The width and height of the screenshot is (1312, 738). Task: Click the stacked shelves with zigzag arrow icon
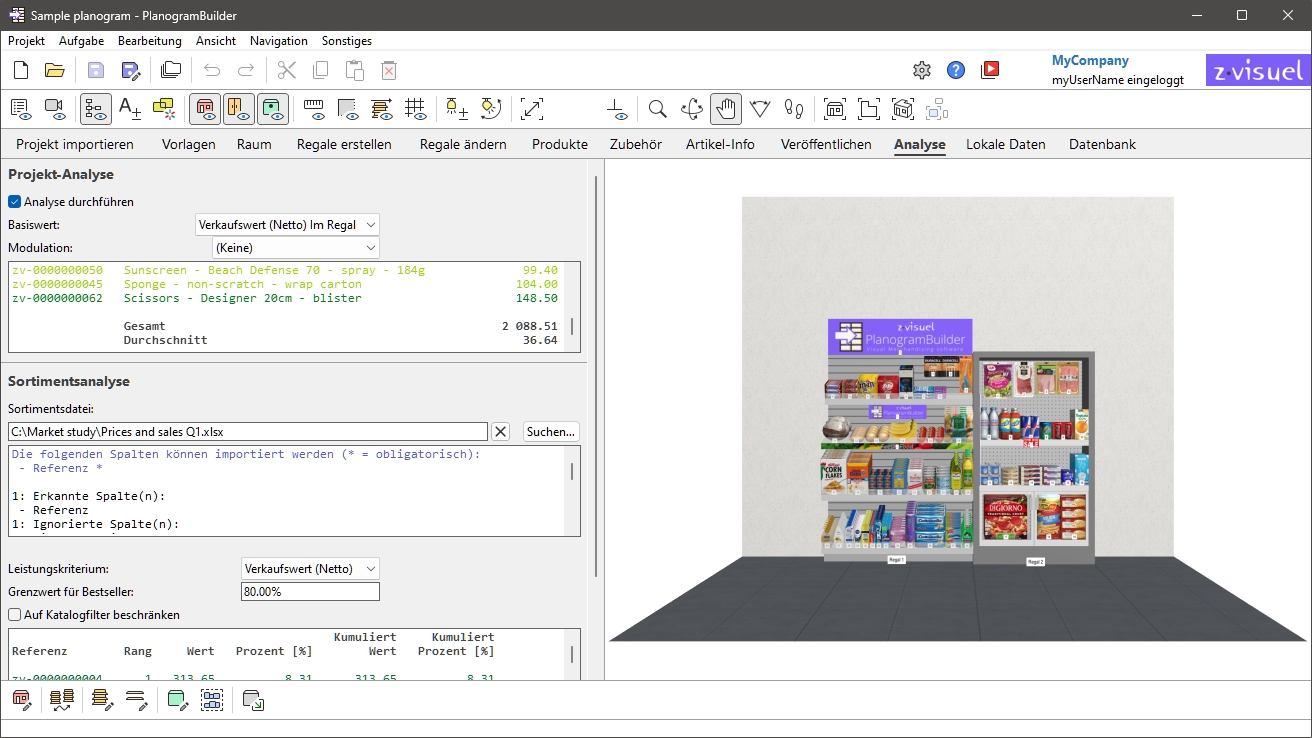pyautogui.click(x=62, y=700)
